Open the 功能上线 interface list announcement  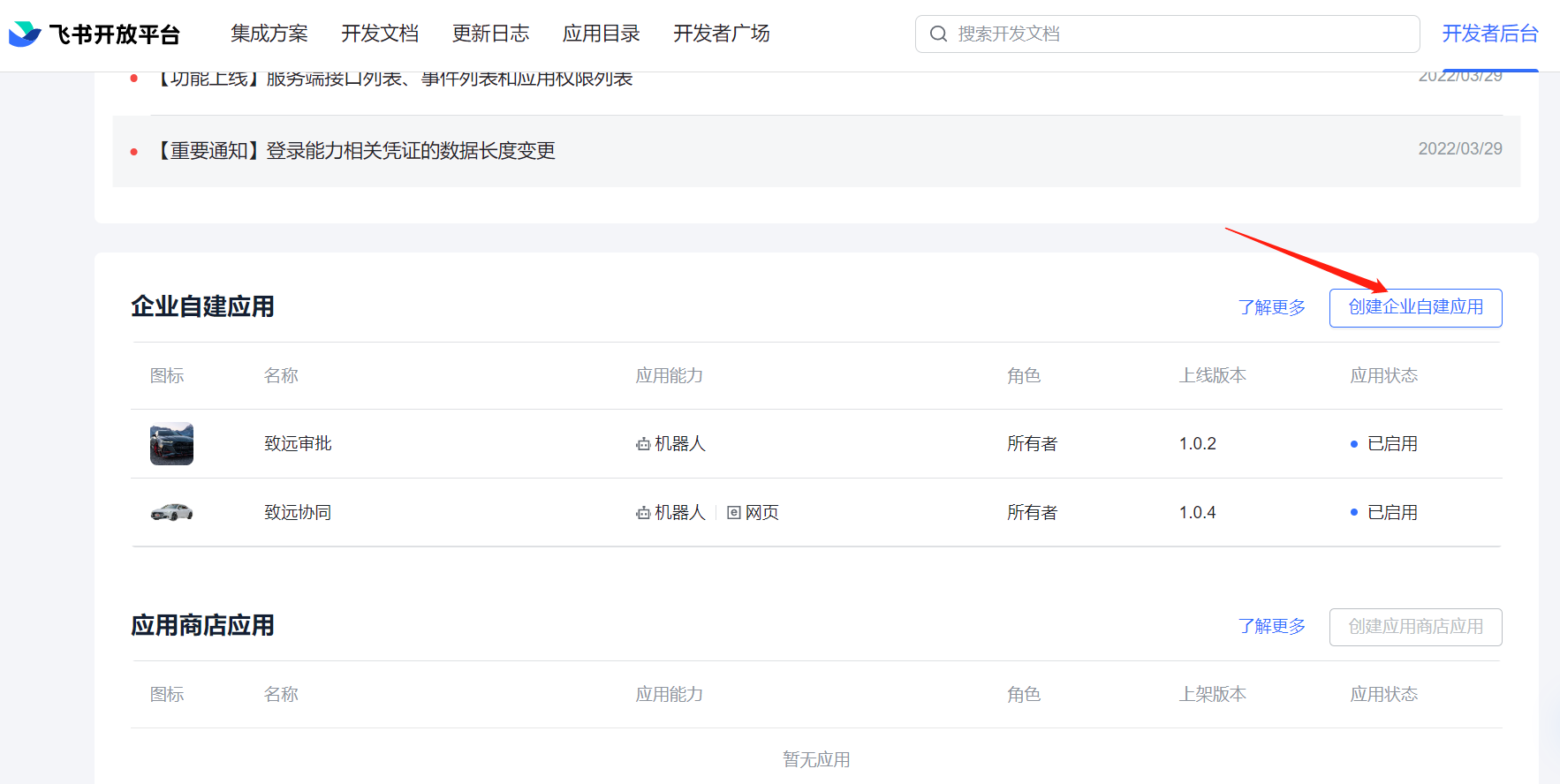click(x=394, y=79)
